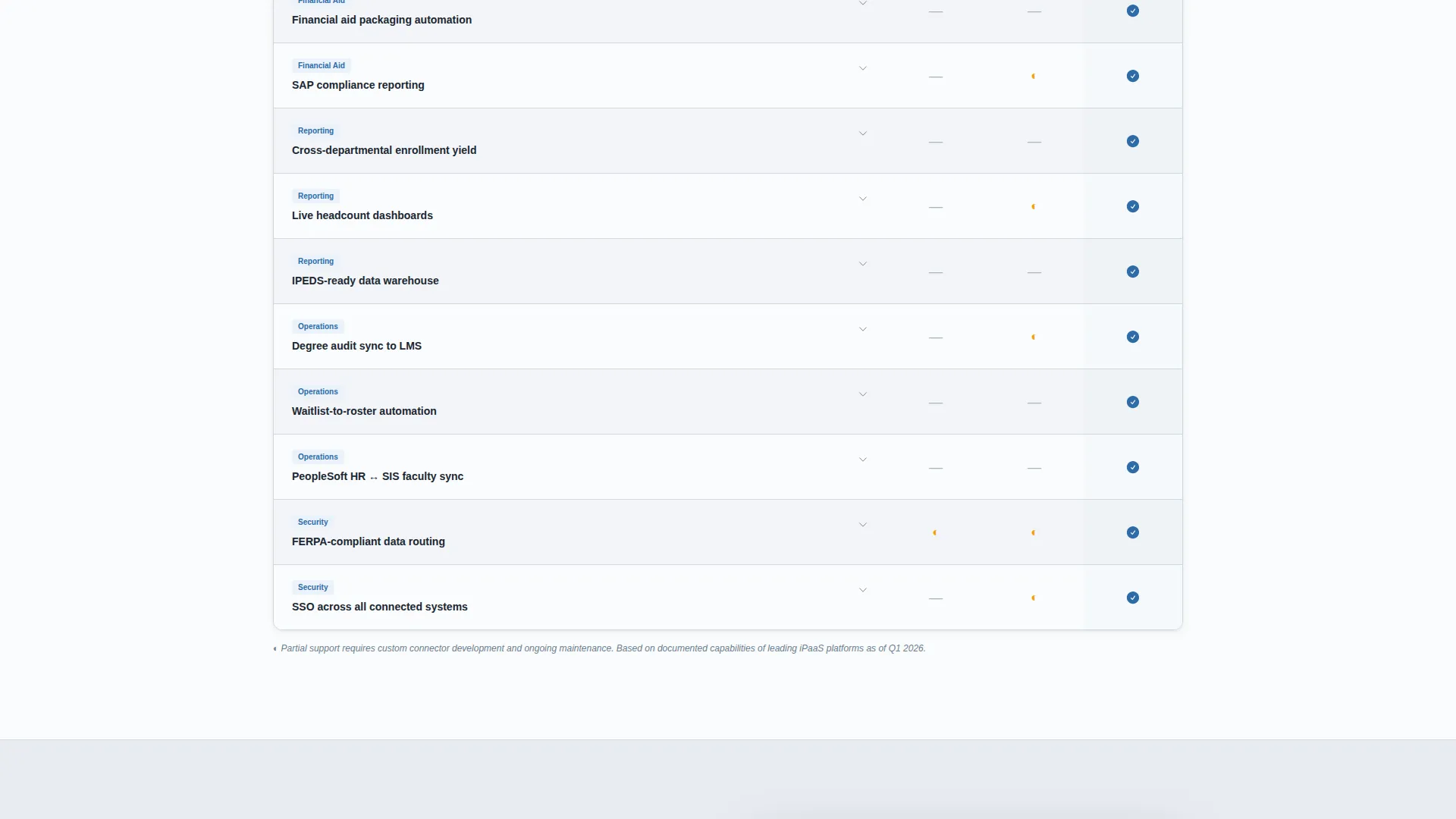Viewport: 1456px width, 819px height.
Task: Click the Reporting tag above IPEDS-ready data warehouse
Action: pyautogui.click(x=315, y=262)
